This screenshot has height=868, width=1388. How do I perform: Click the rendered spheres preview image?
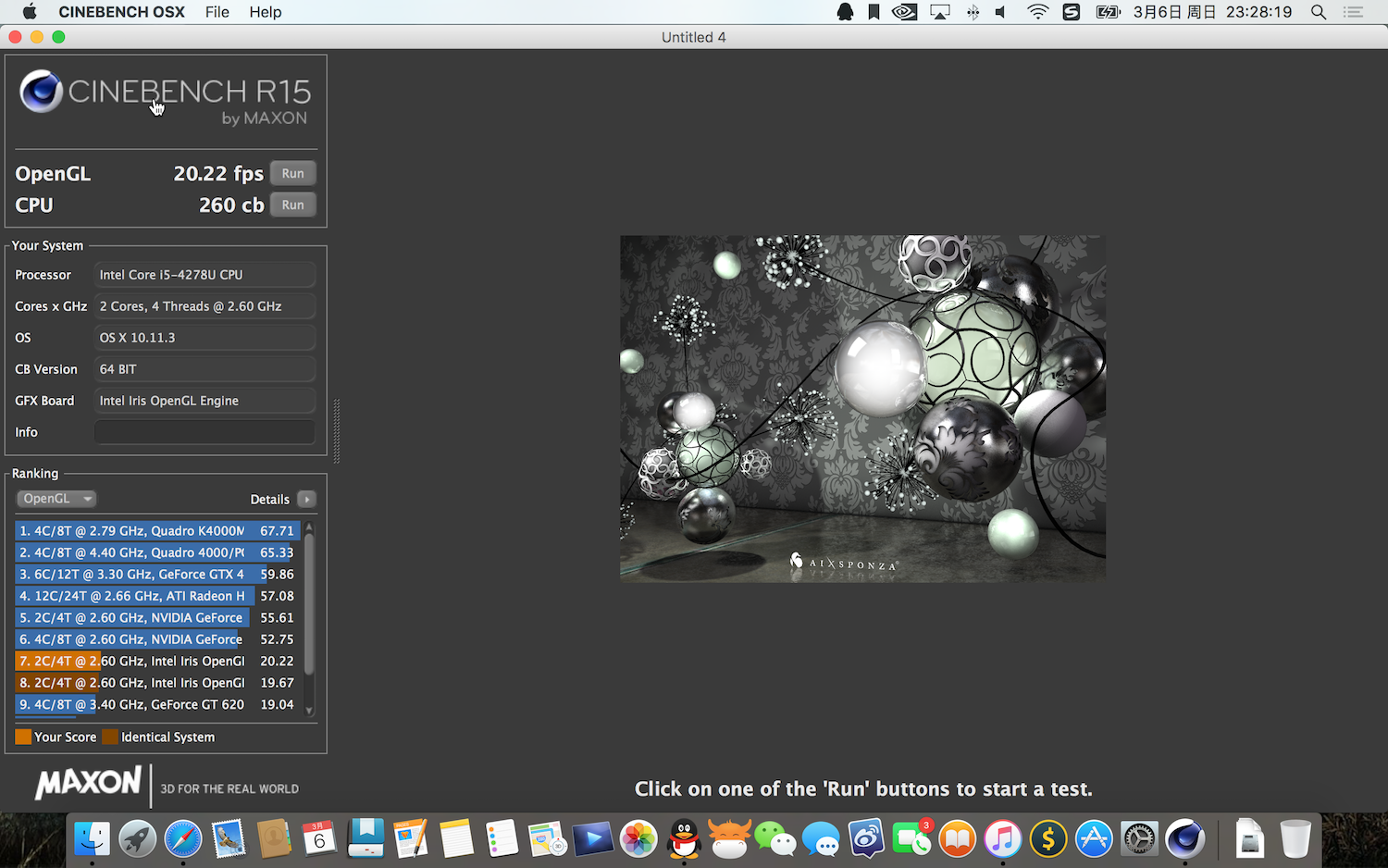point(862,408)
